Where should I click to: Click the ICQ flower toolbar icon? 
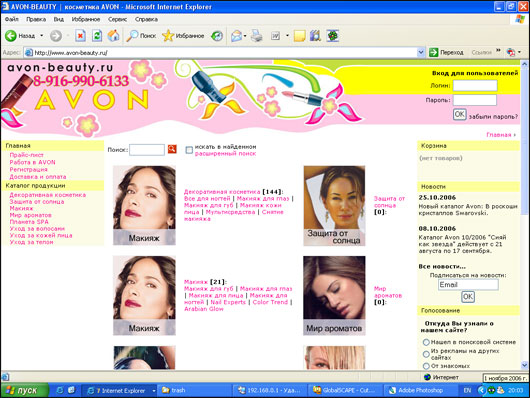pos(333,36)
